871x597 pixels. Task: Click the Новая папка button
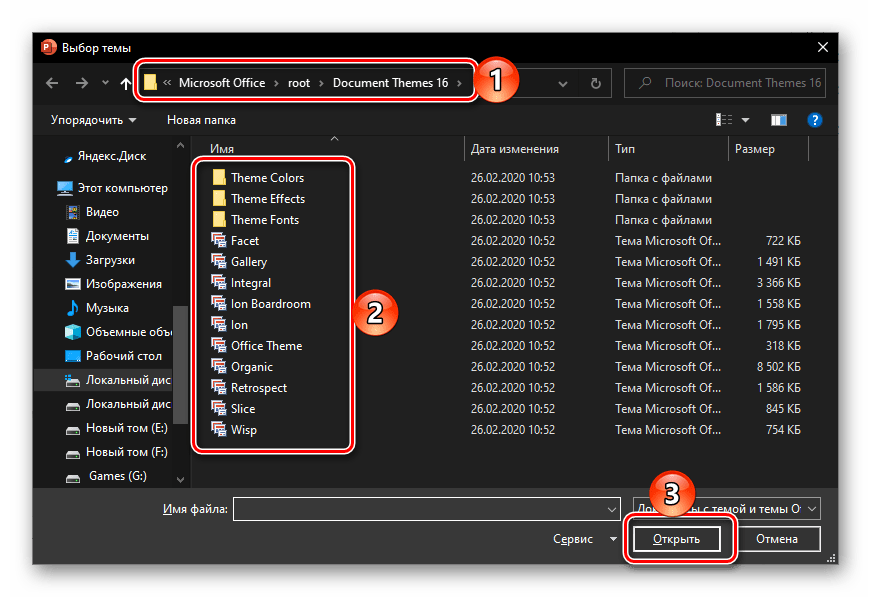coord(201,120)
